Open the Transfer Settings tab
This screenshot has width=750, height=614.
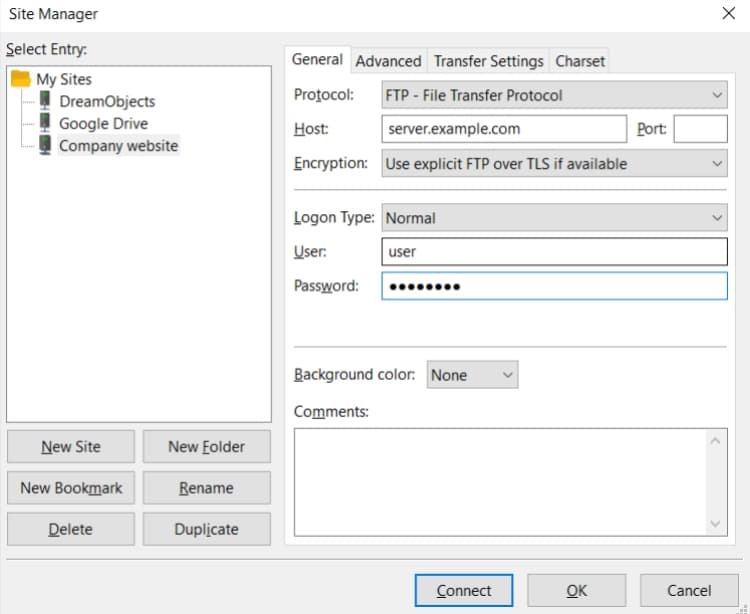coord(488,61)
